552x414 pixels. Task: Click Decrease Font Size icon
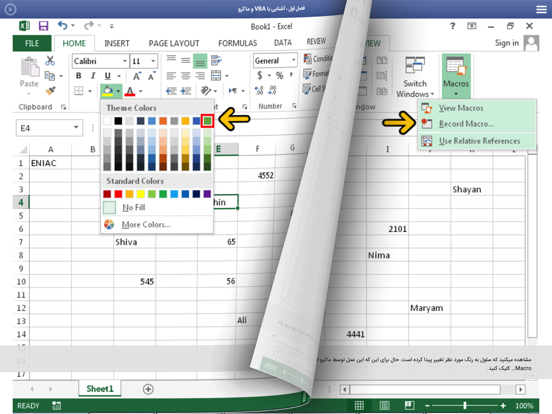pyautogui.click(x=152, y=76)
